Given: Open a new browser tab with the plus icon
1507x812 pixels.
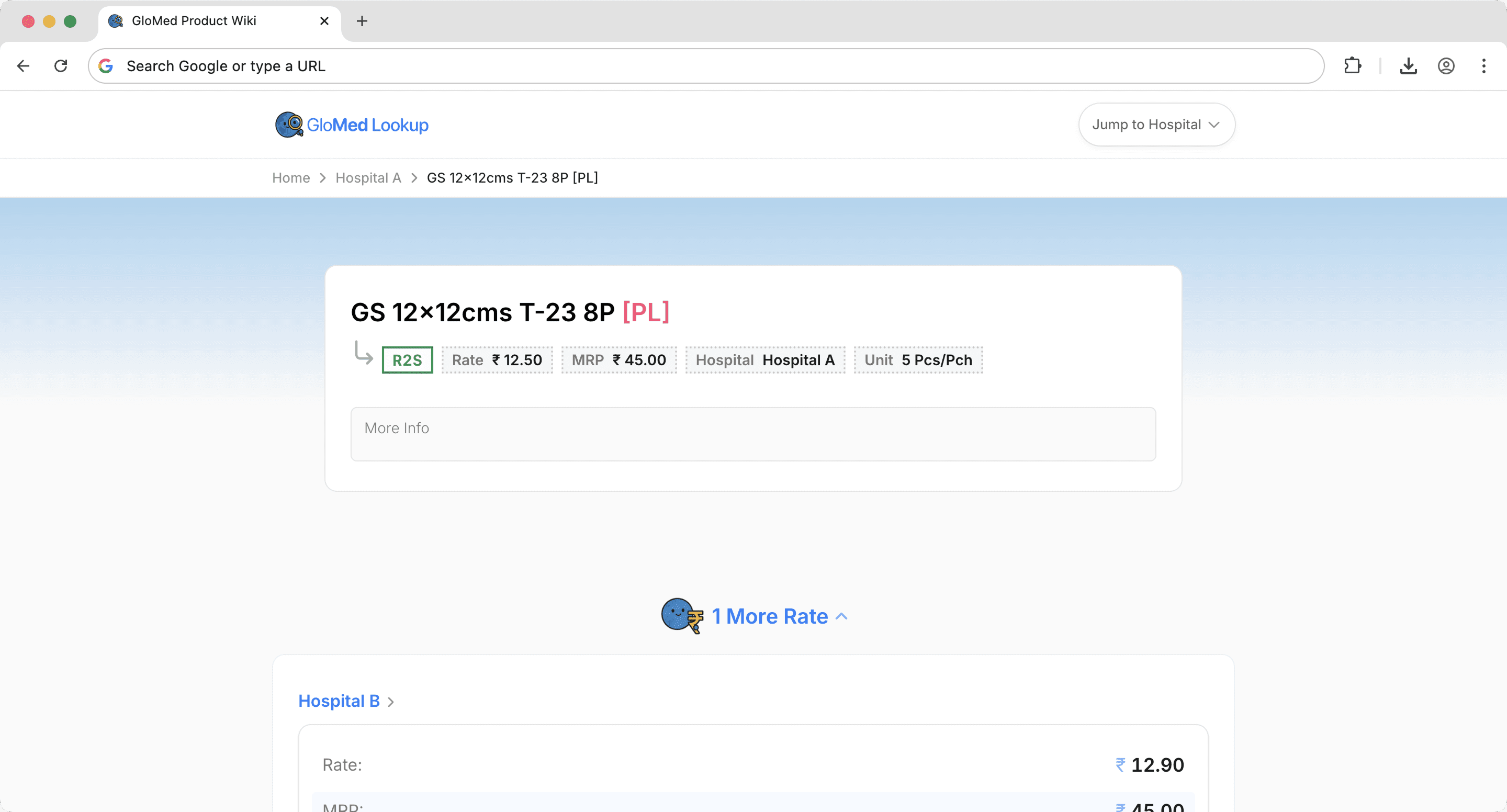Looking at the screenshot, I should [x=362, y=21].
